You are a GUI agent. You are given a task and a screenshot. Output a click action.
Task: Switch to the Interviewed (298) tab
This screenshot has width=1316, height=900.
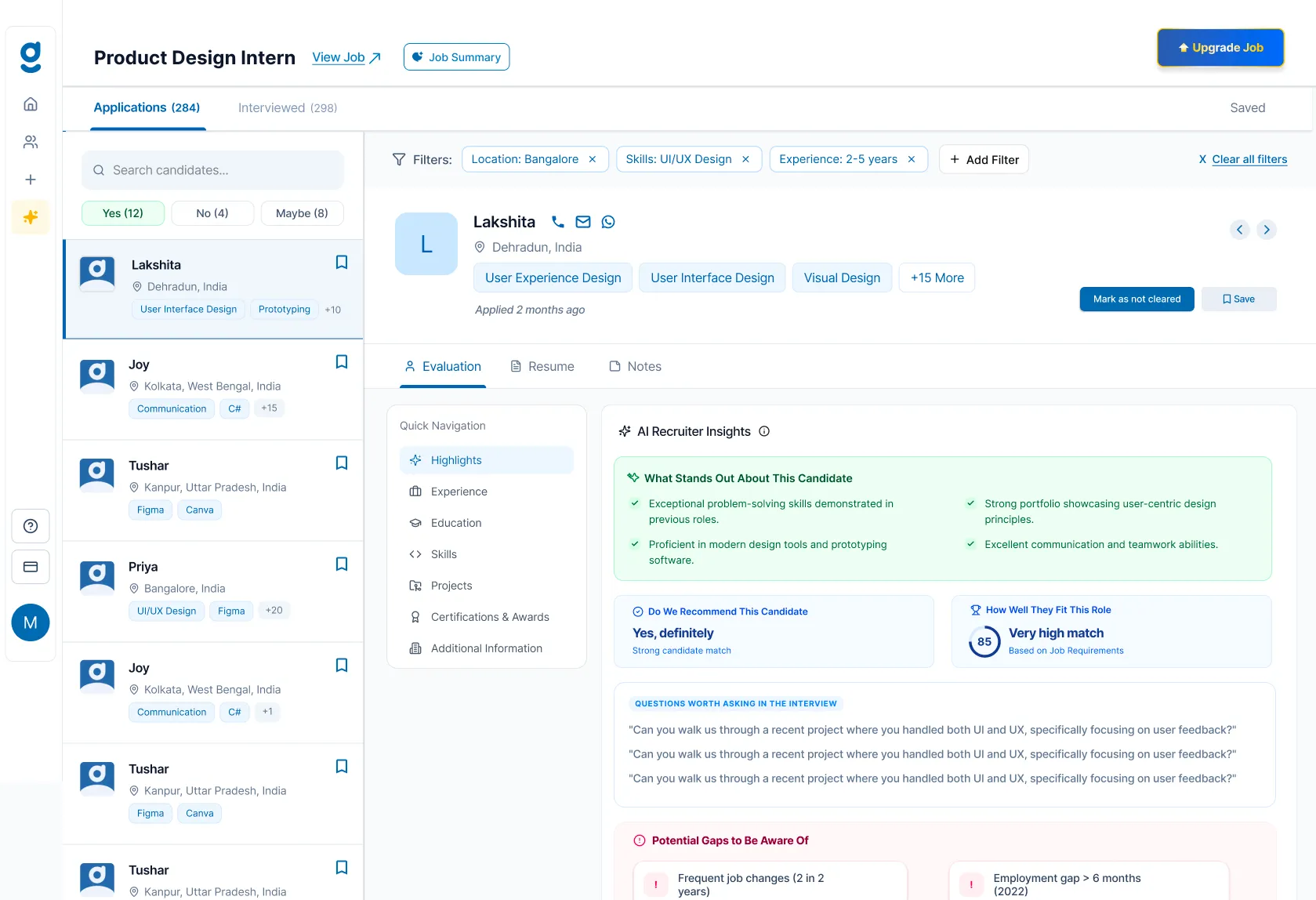(x=288, y=108)
